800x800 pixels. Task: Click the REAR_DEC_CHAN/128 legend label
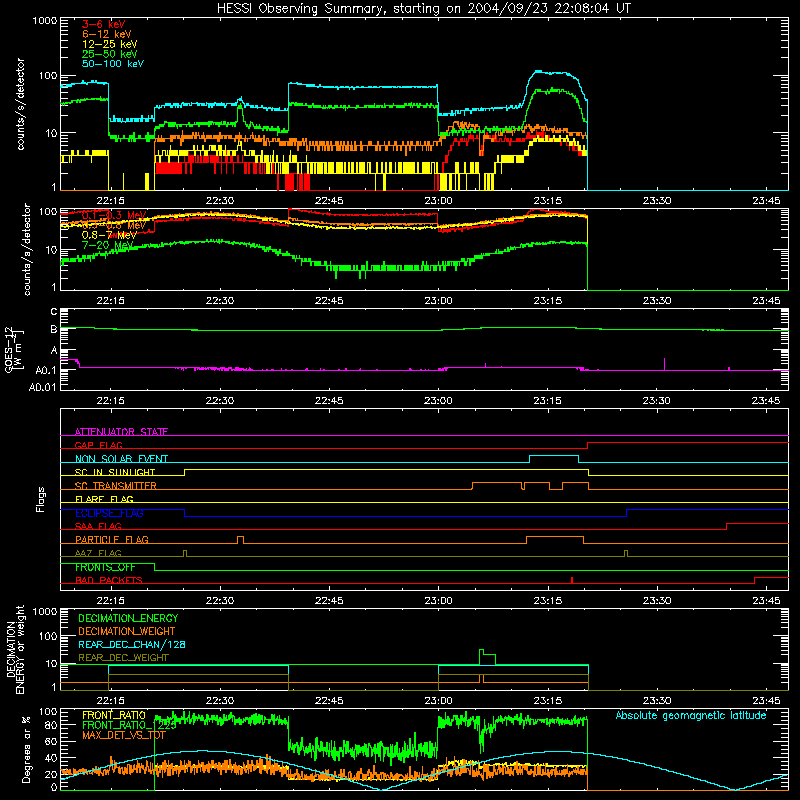[132, 645]
